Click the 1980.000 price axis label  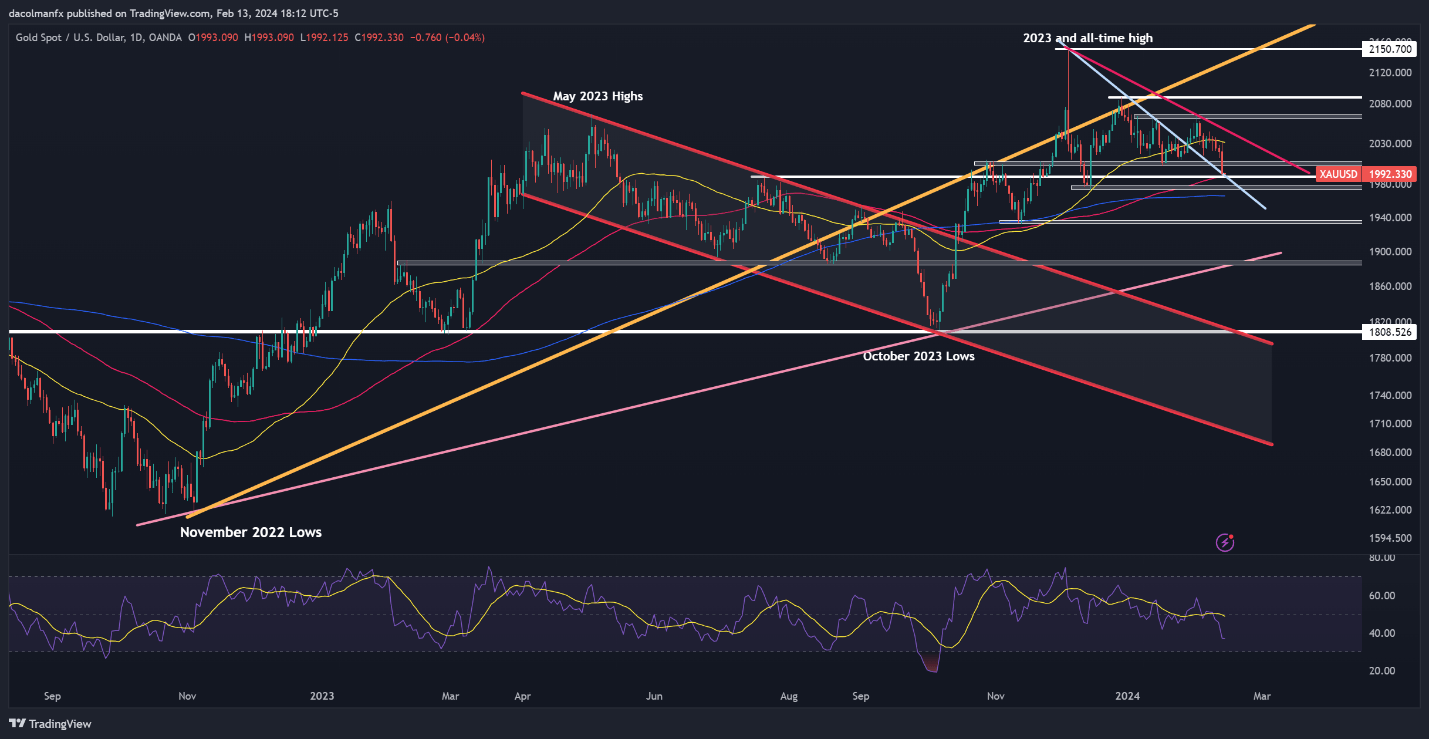coord(1389,186)
